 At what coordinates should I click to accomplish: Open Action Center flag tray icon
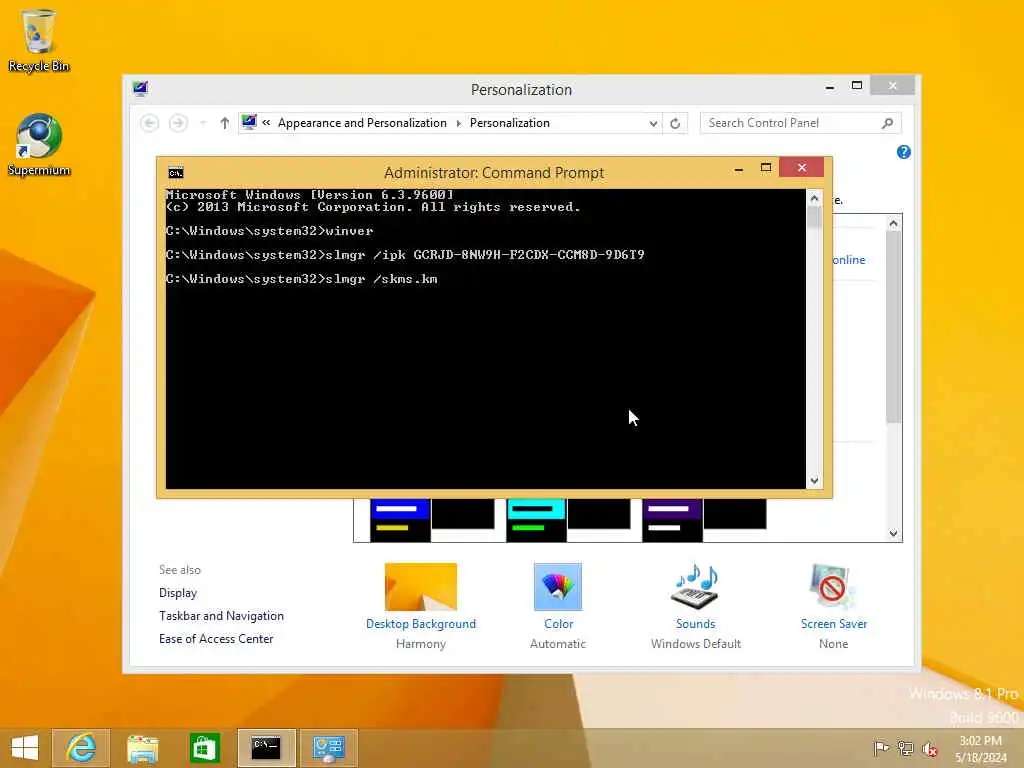(x=881, y=748)
